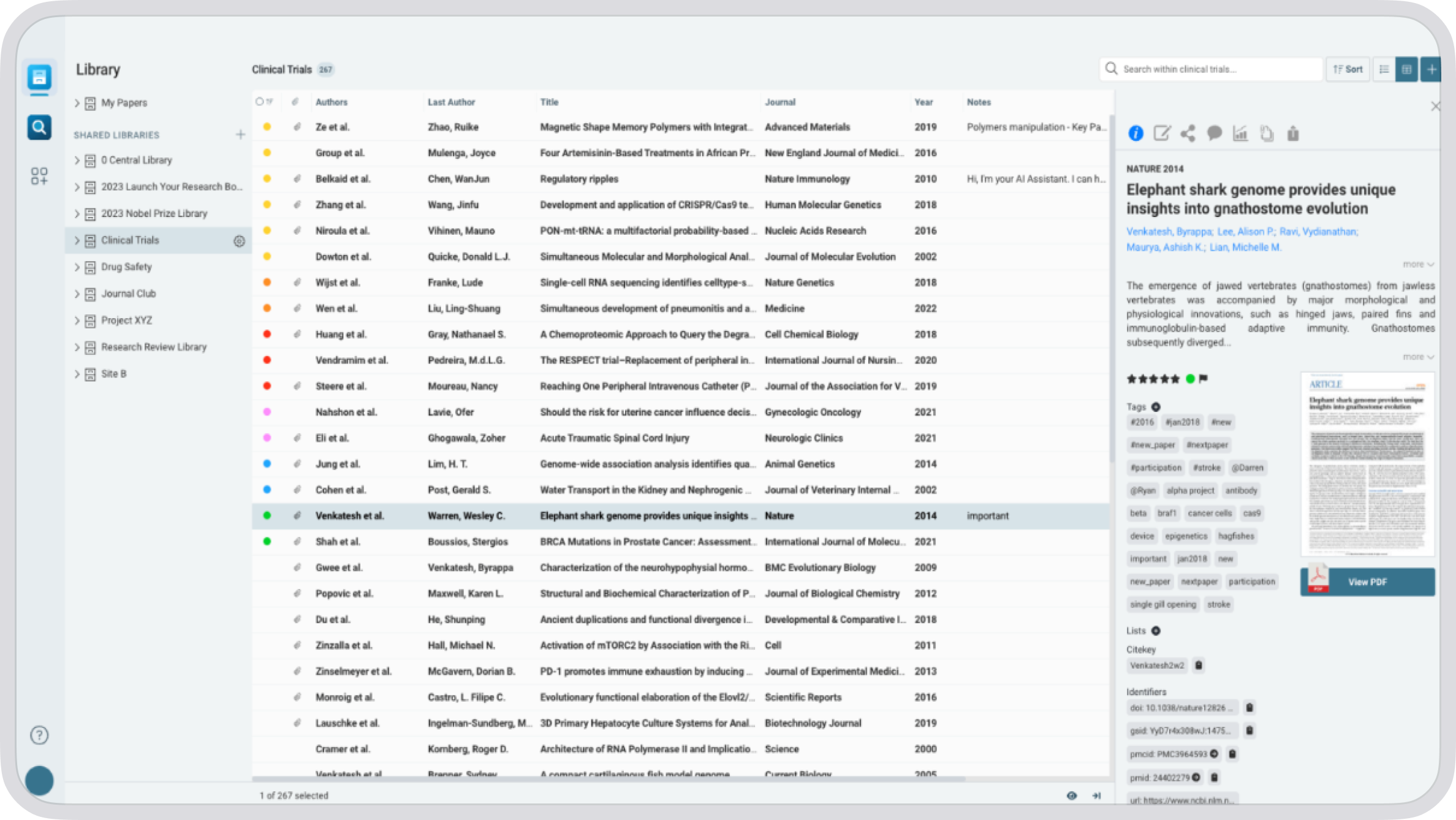Open Clinical Trials library settings gear
This screenshot has height=820, width=1456.
239,241
